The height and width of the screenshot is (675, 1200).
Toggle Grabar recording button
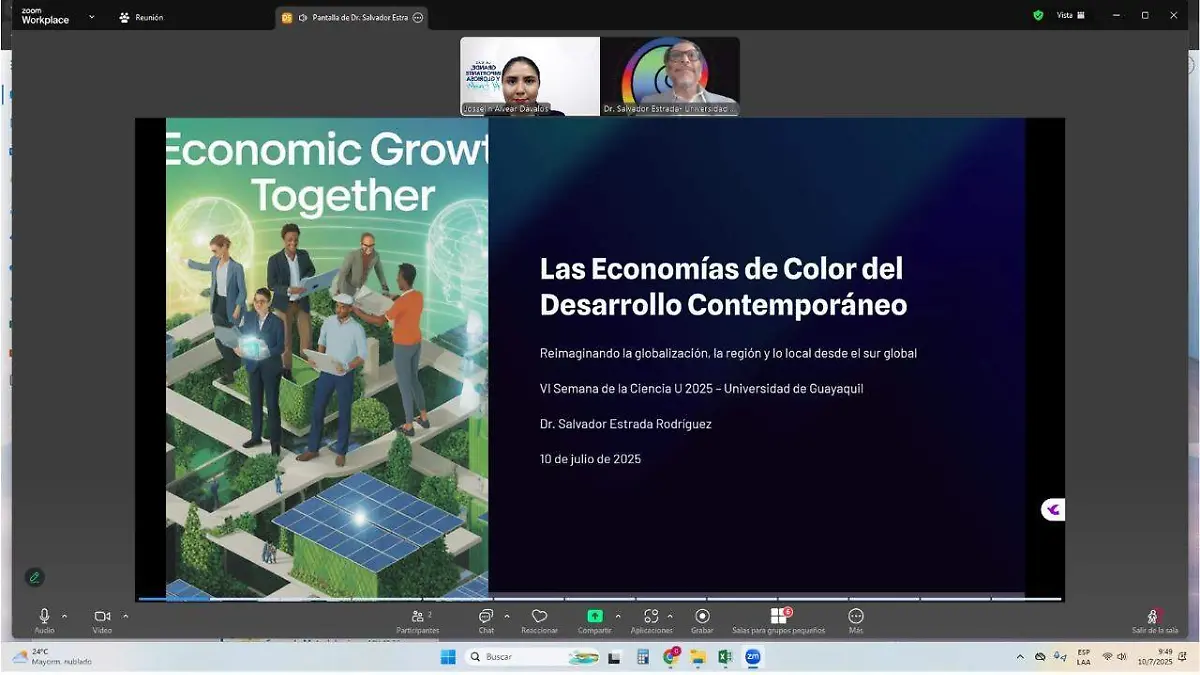point(702,617)
